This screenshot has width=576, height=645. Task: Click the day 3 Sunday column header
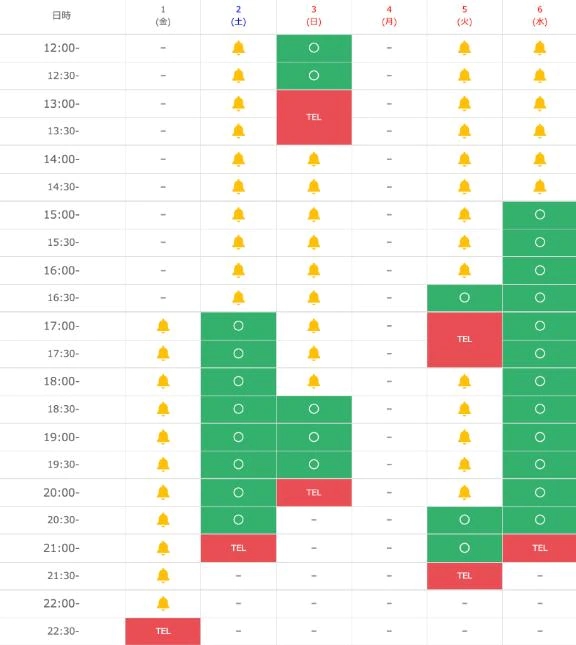[314, 16]
